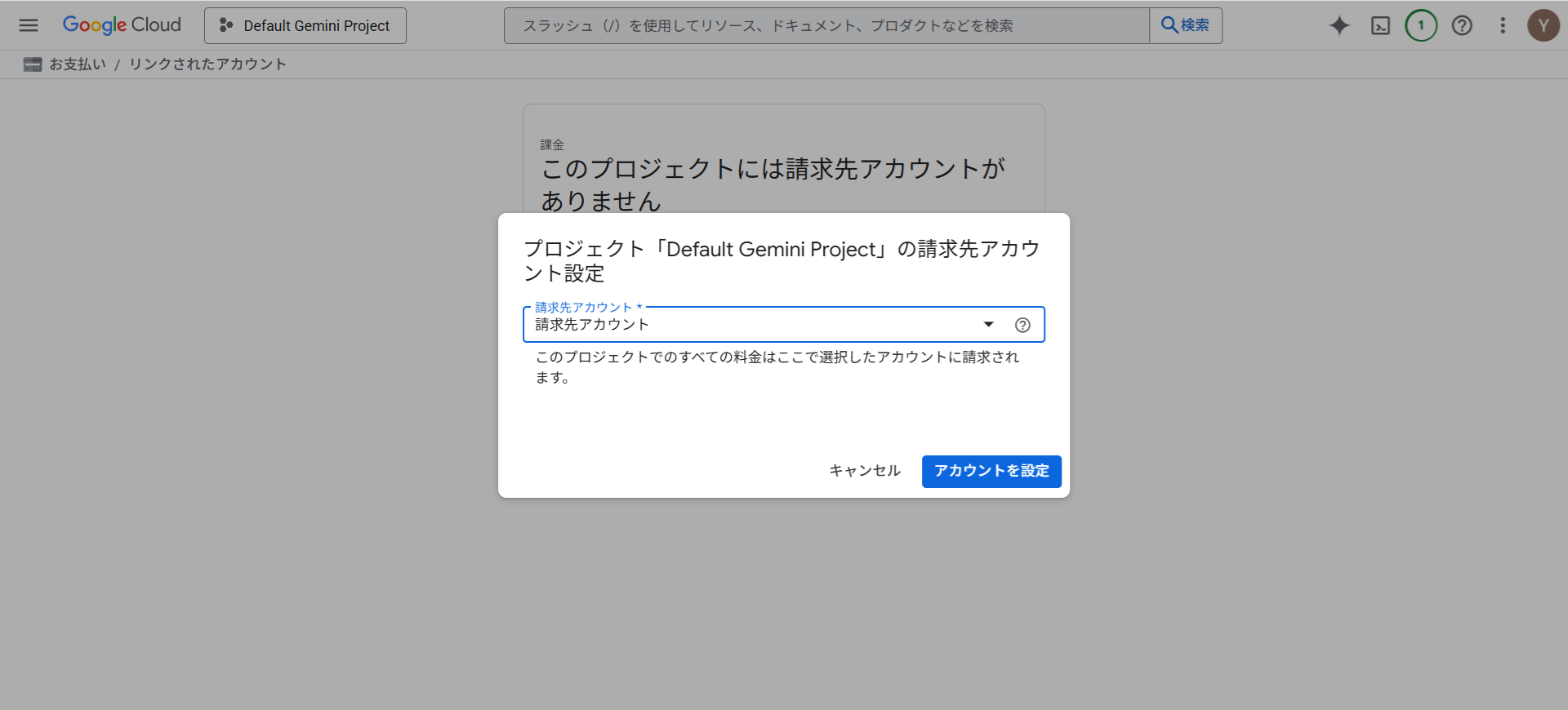Click the アカウントを設定 button

pos(991,472)
